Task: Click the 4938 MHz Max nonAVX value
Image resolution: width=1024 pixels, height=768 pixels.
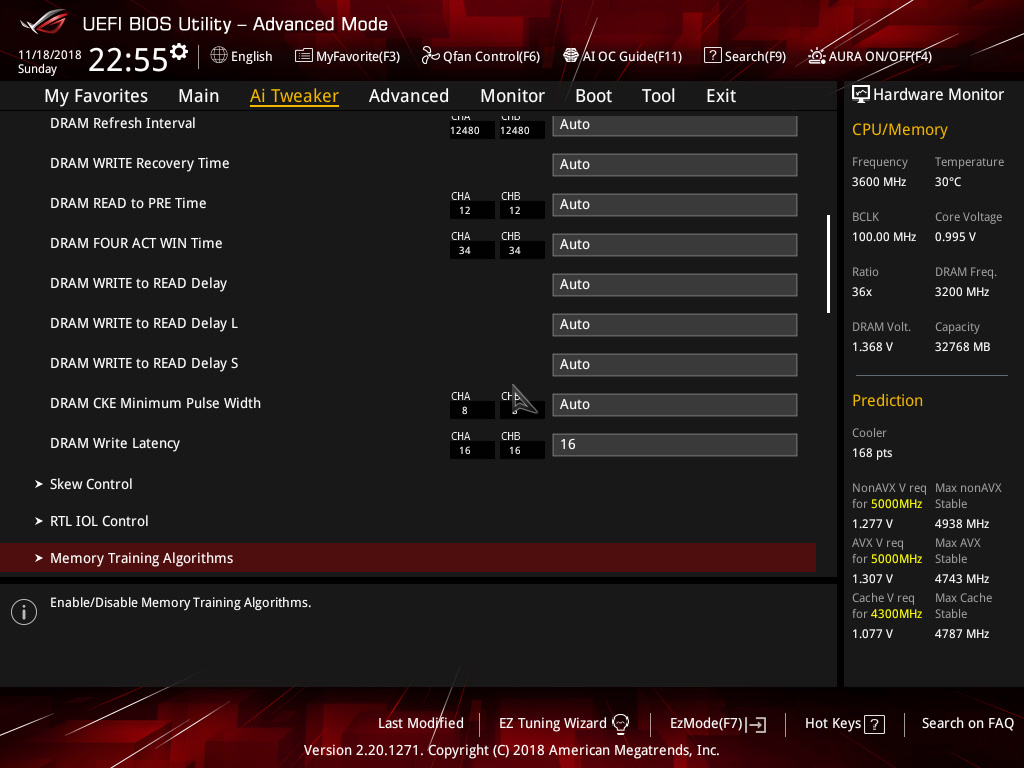Action: pyautogui.click(x=962, y=524)
